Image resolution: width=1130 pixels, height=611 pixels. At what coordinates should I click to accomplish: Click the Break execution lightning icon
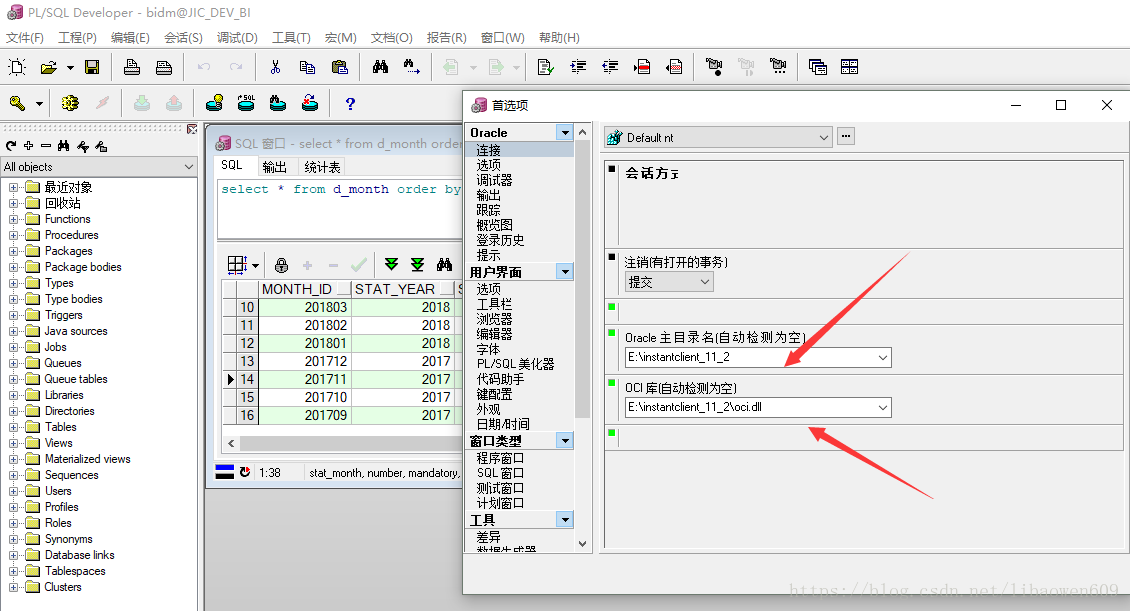tap(102, 103)
